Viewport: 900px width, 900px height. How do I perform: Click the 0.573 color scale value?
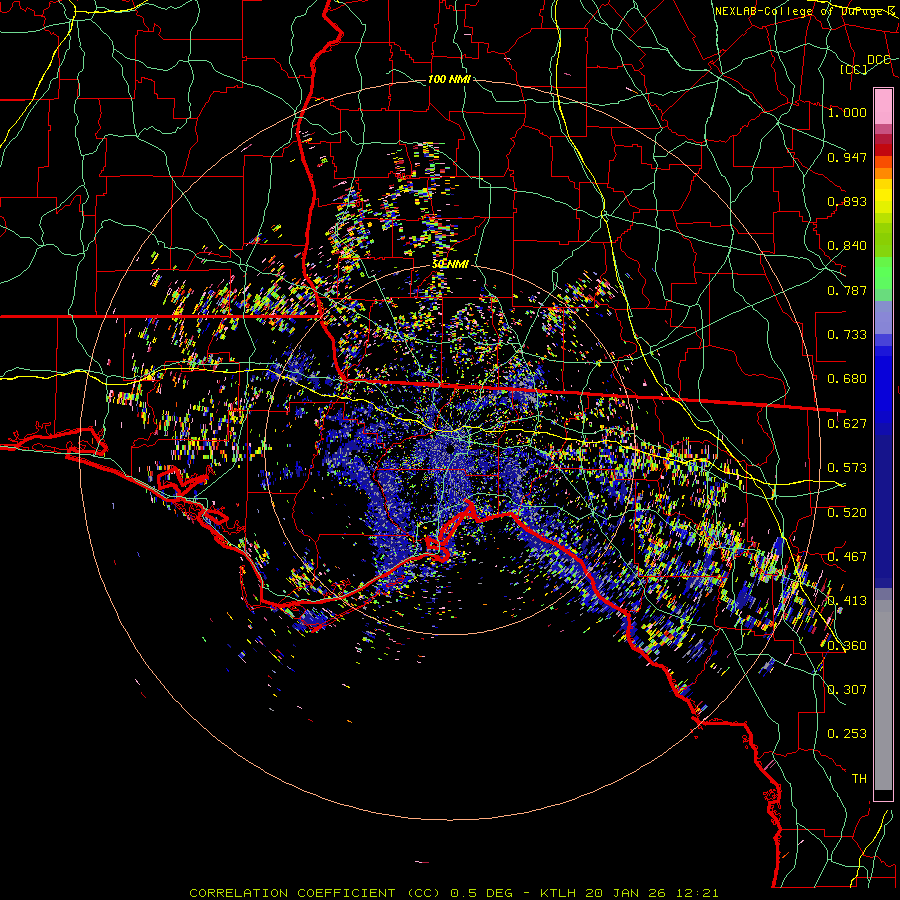click(847, 468)
